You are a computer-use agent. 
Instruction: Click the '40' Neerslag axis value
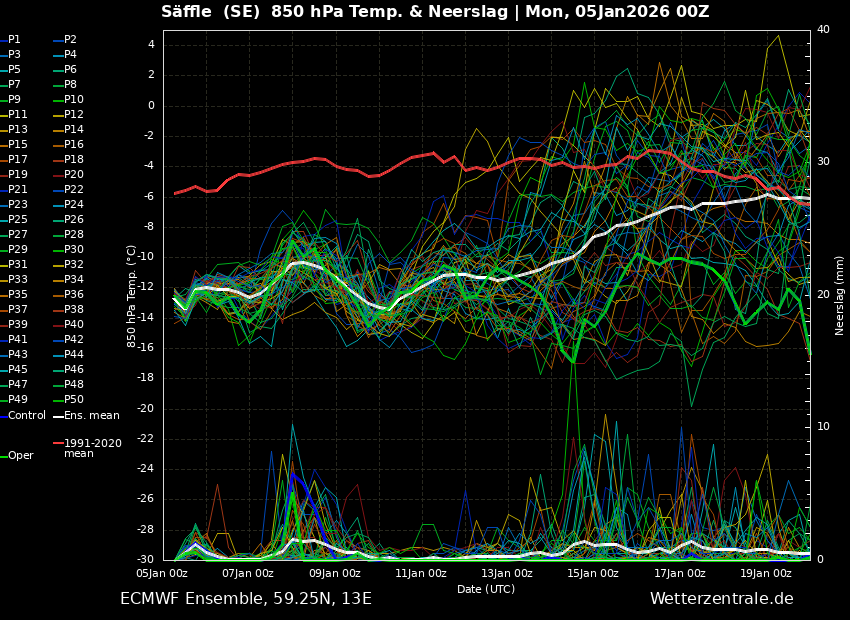tap(823, 29)
